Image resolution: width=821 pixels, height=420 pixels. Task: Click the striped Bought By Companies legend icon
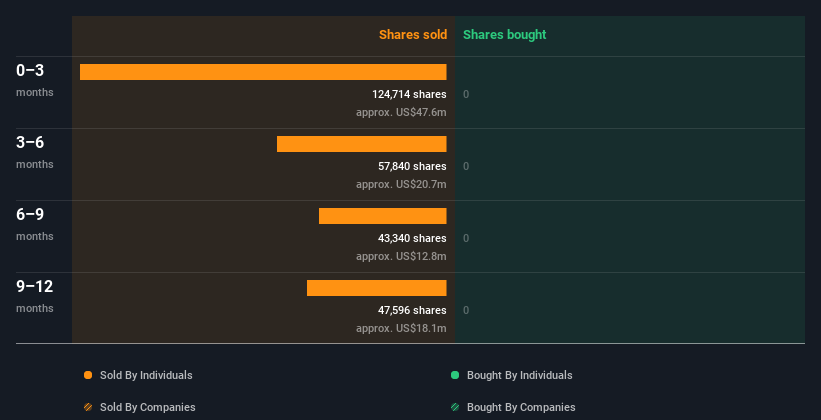(455, 407)
